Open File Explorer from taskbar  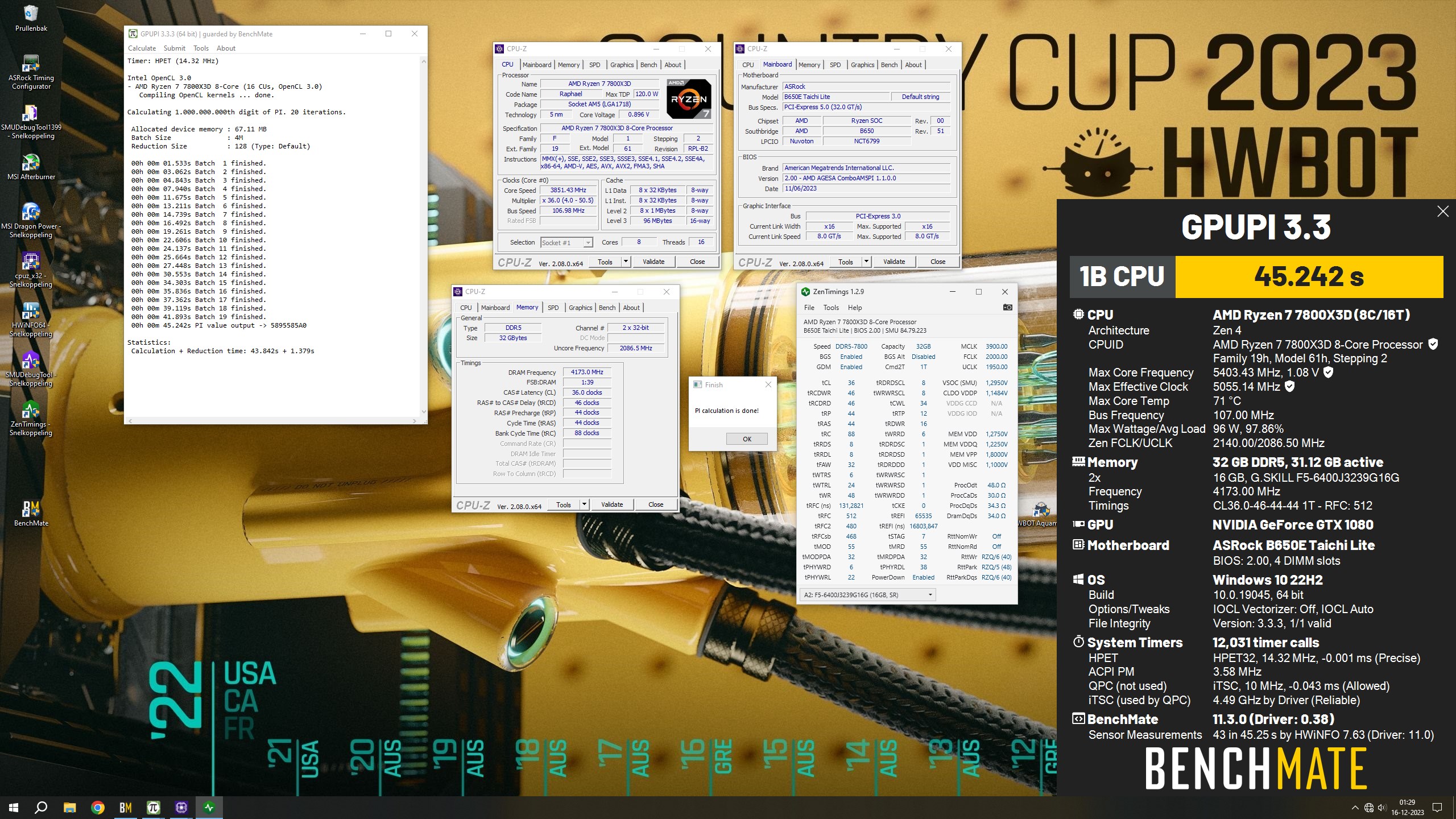click(69, 808)
